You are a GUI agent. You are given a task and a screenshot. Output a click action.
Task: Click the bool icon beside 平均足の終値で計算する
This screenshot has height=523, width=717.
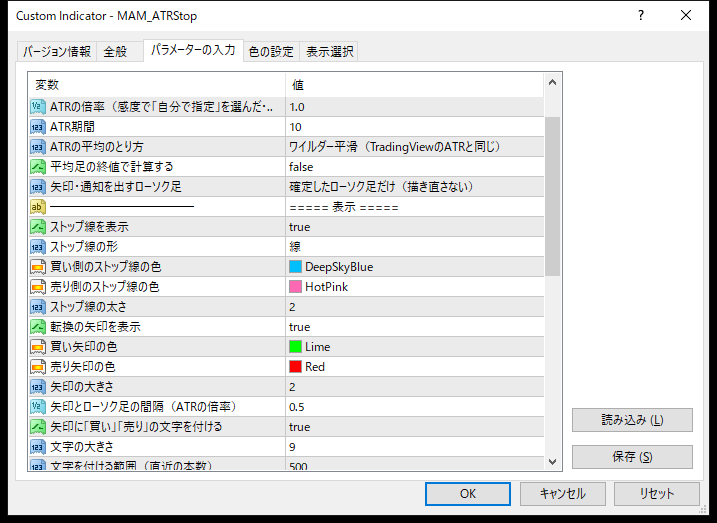38,167
